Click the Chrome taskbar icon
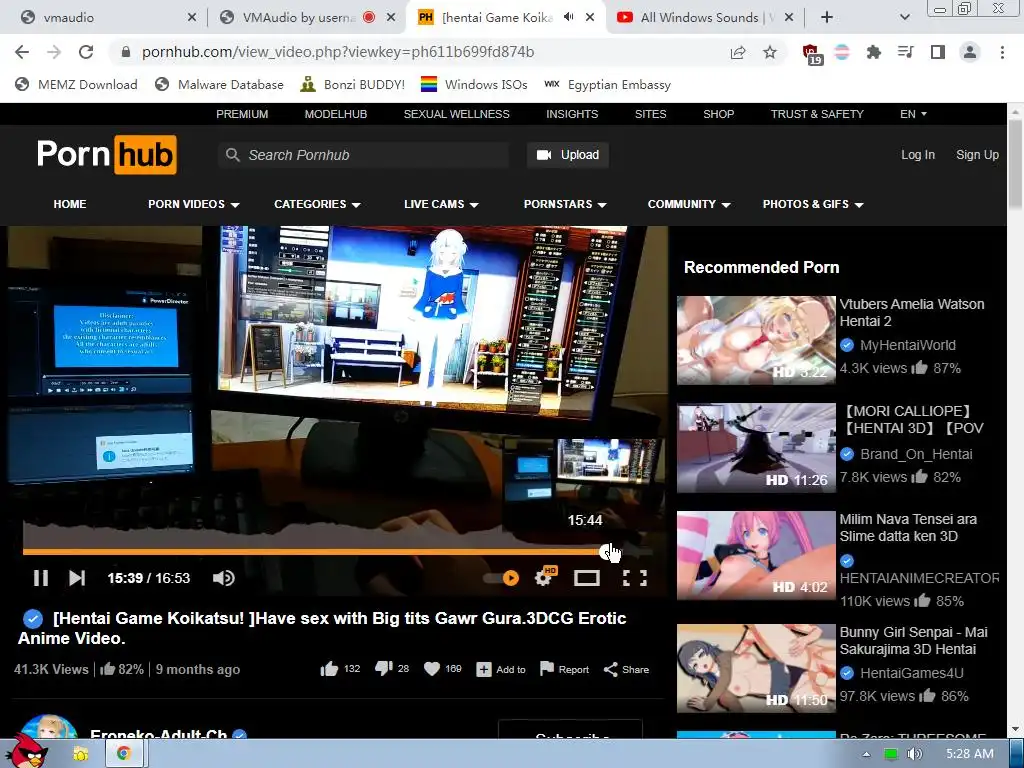 tap(123, 754)
